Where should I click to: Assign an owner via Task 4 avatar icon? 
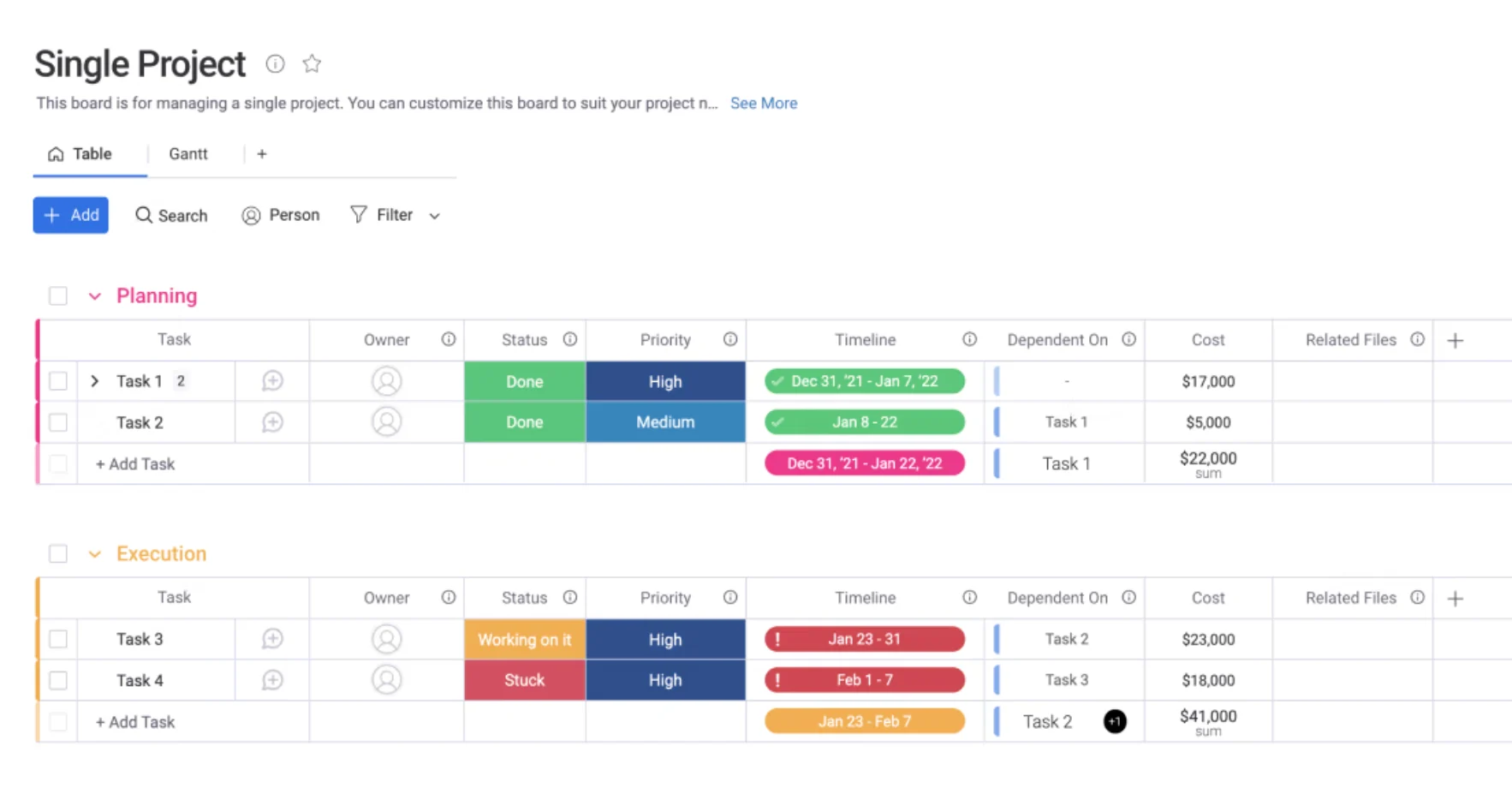[x=386, y=680]
